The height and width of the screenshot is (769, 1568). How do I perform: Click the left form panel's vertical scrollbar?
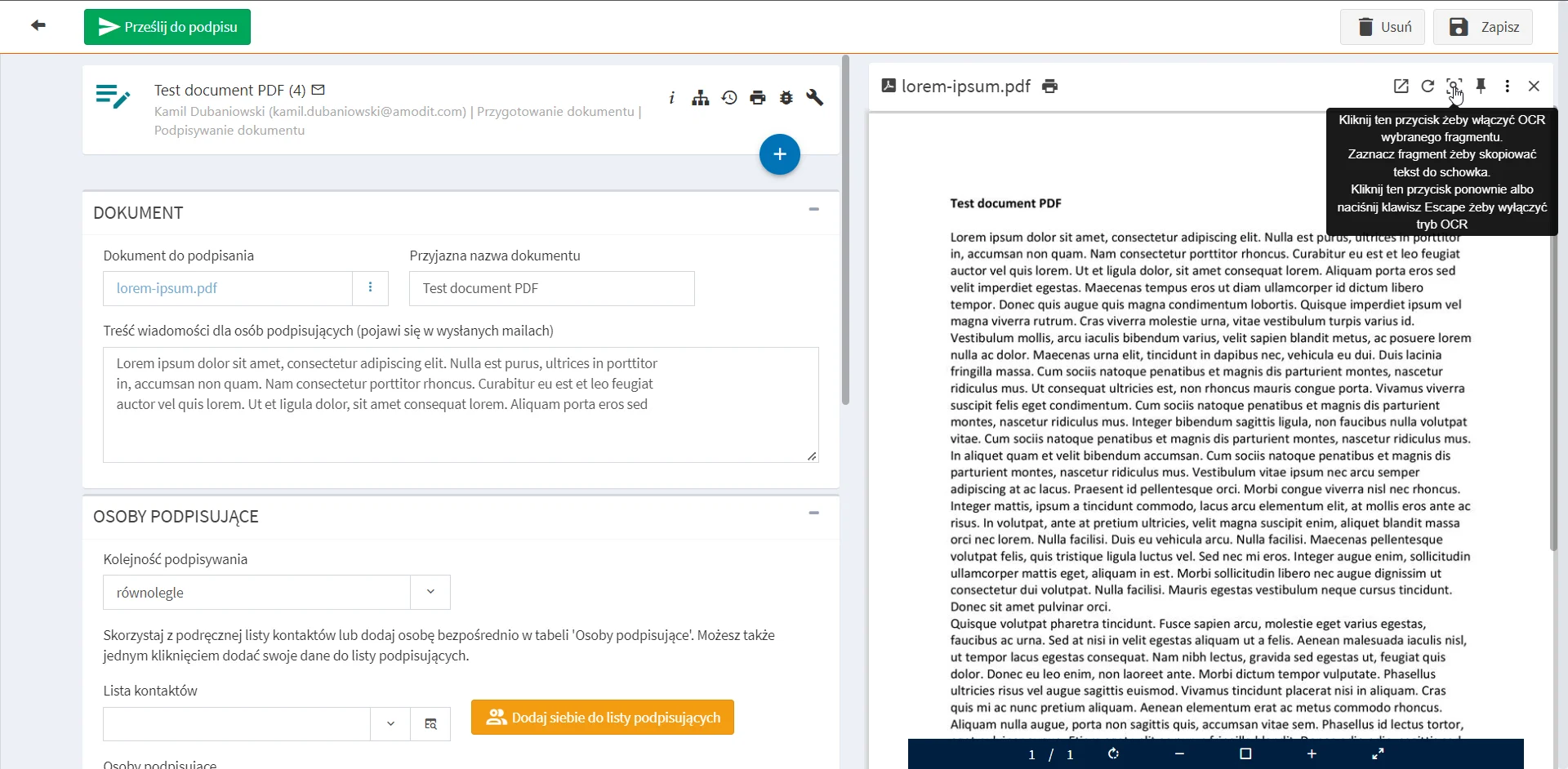tap(845, 230)
